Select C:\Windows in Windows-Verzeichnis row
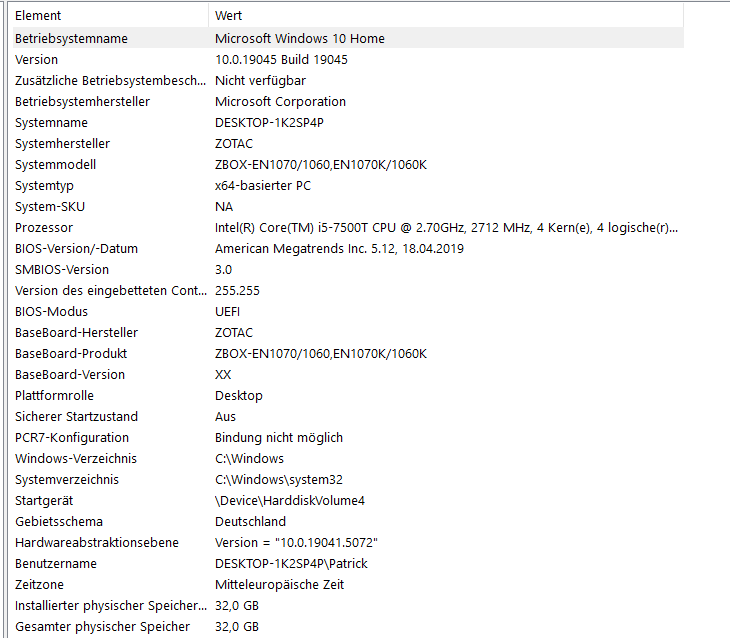730x638 pixels. 249,458
